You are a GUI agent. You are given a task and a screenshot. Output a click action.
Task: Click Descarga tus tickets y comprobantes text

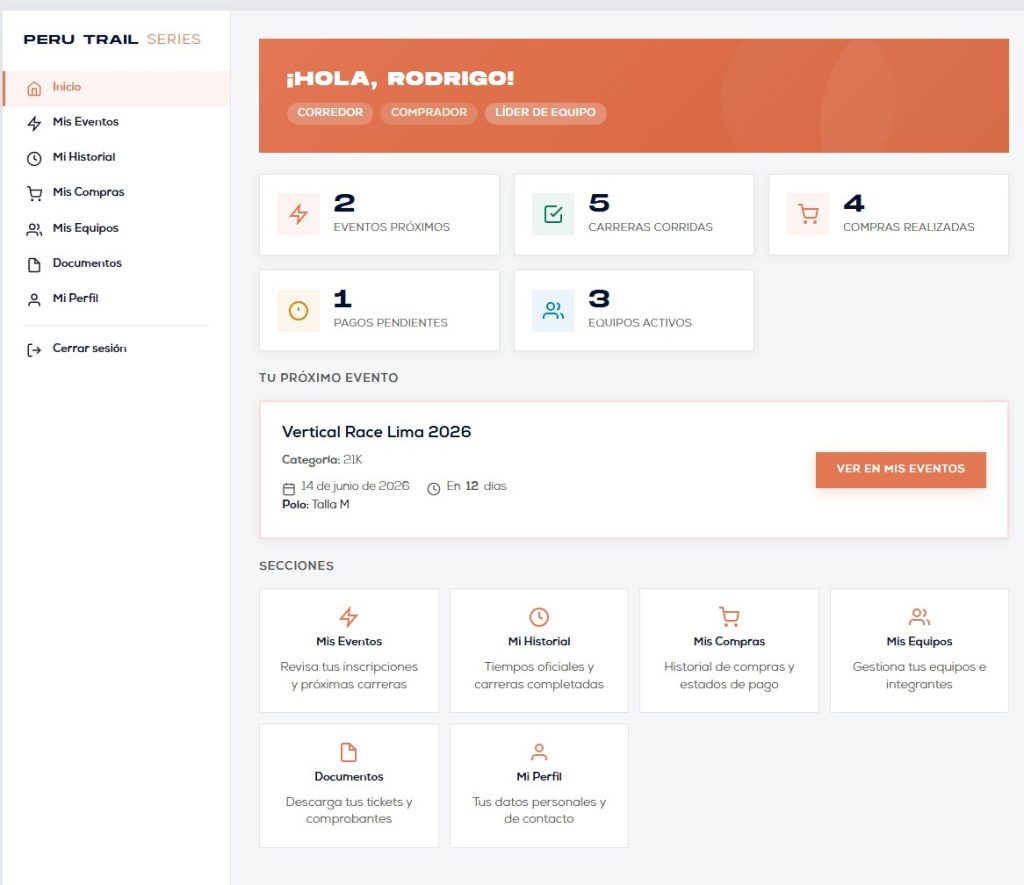pyautogui.click(x=349, y=810)
